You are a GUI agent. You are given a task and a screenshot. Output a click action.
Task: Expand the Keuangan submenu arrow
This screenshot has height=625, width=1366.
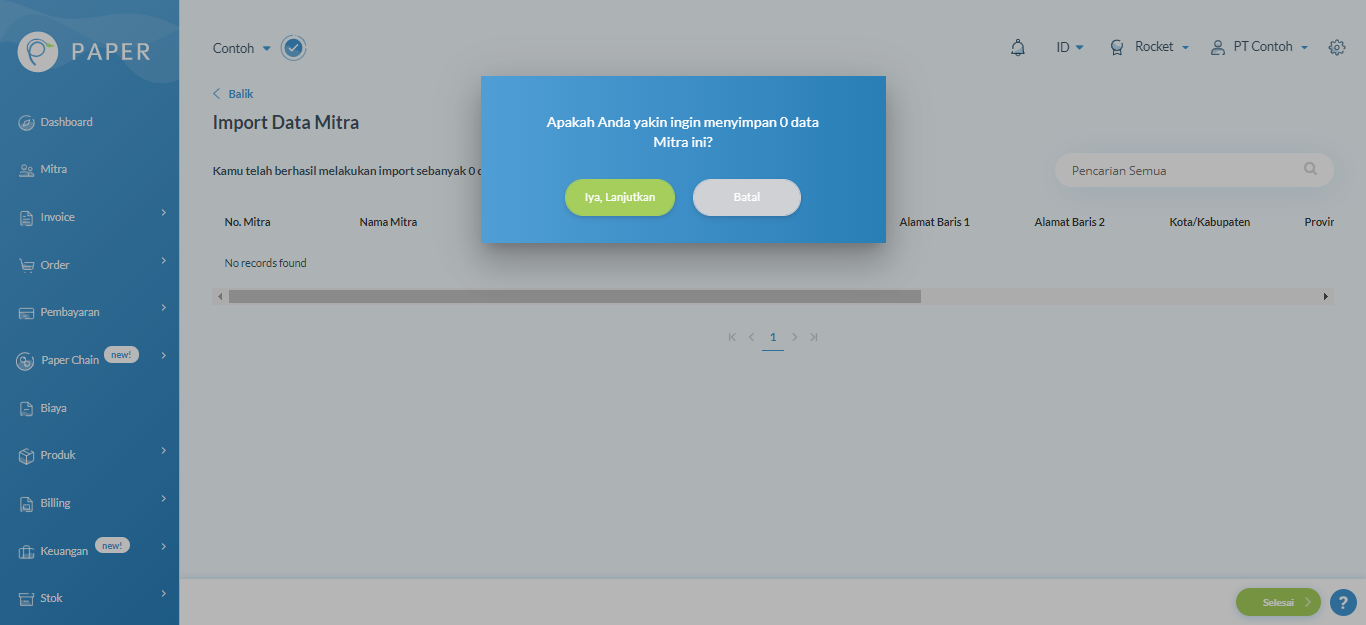[163, 546]
